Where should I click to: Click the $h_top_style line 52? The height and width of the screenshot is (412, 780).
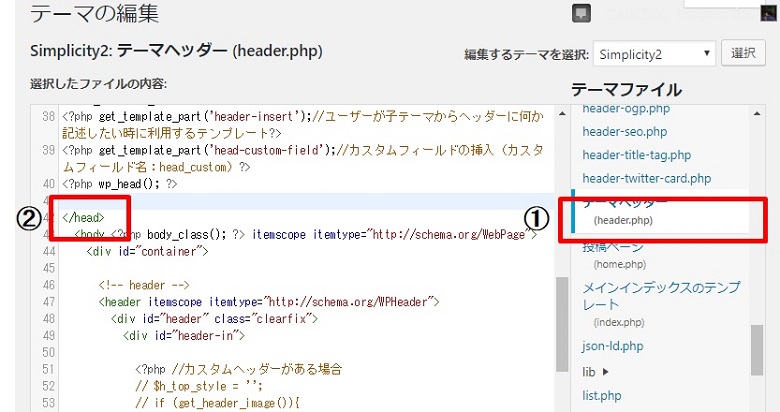coord(198,386)
